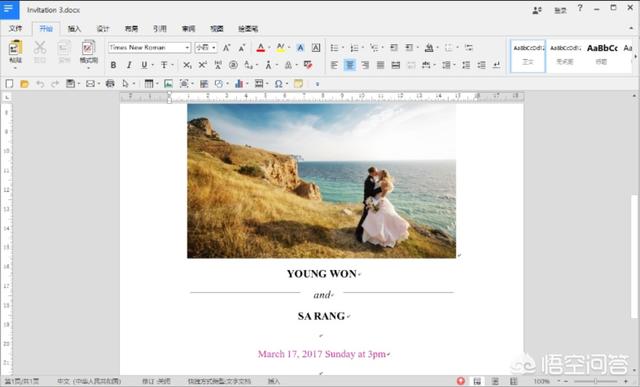
Task: Click the insert symbol omega icon
Action: (278, 84)
